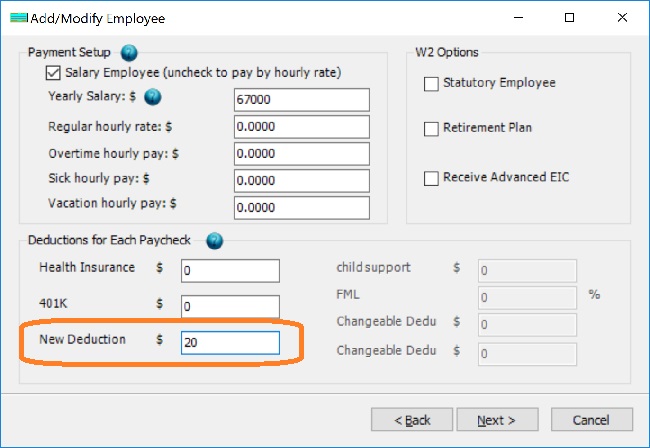The image size is (650, 448).
Task: Check the Retirement Plan box
Action: 432,129
